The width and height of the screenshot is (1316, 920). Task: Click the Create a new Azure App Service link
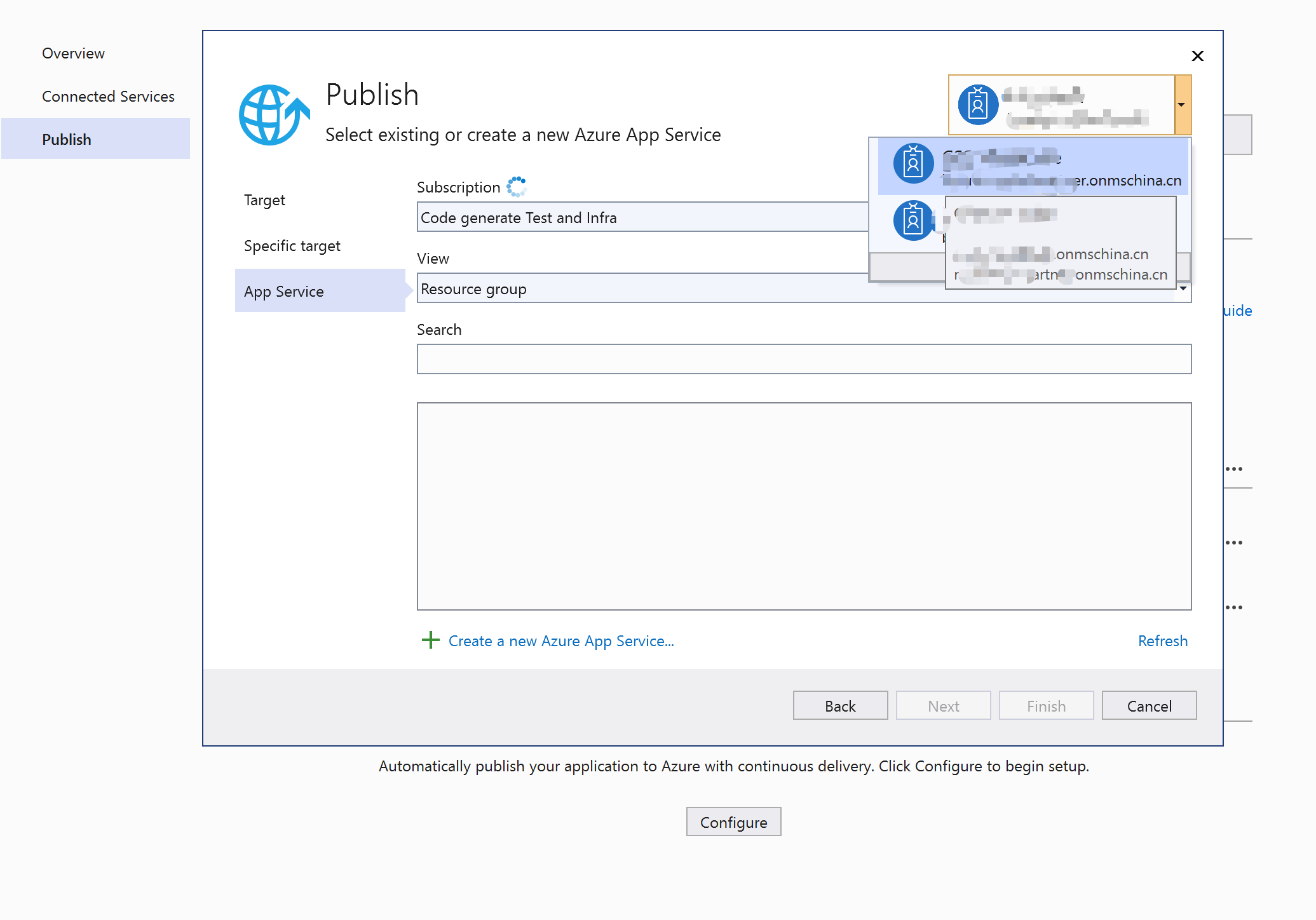(560, 641)
